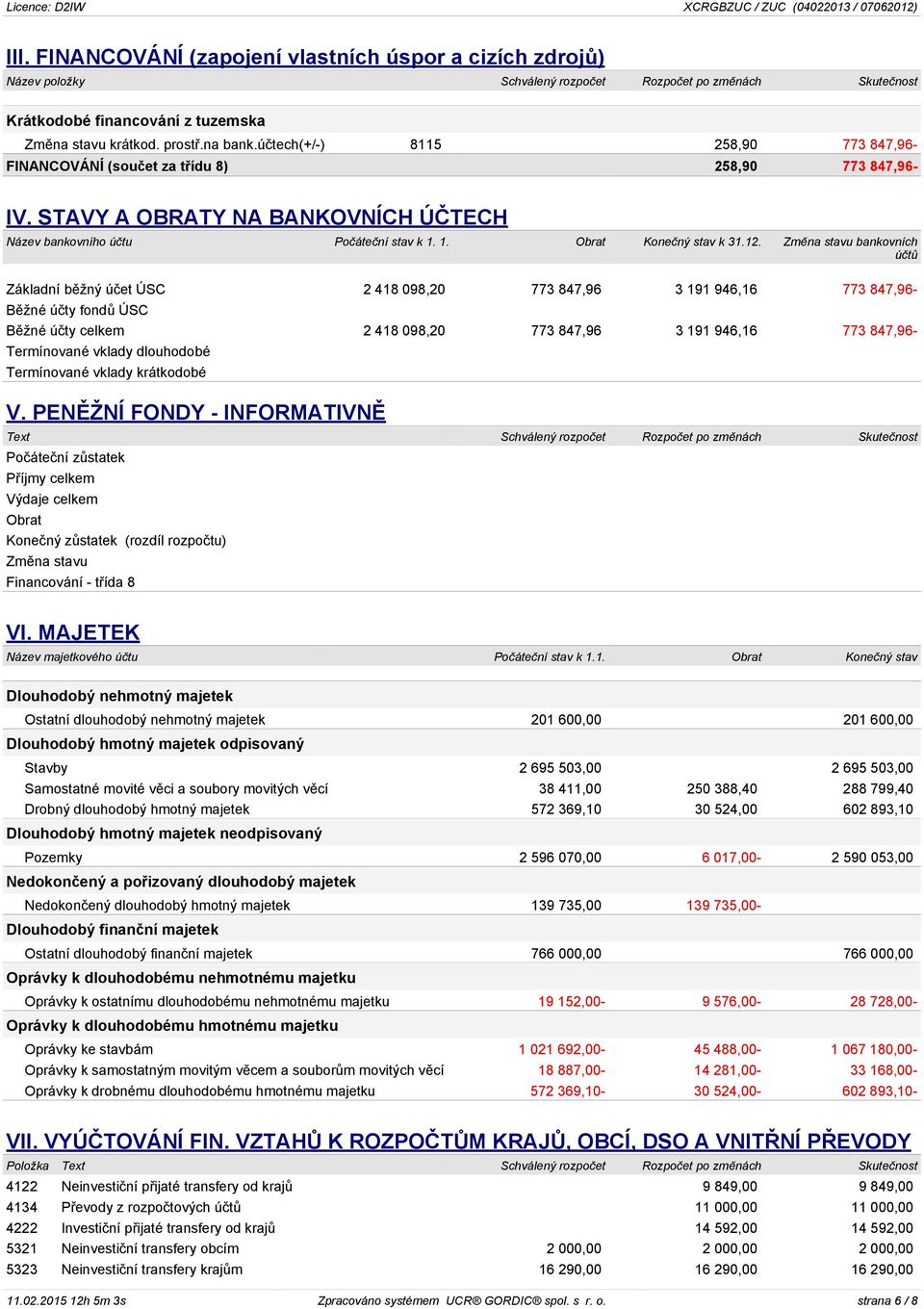Click 'Oprávky k drobnému dlouhodobému hmotnému majetku' row

pos(462,1091)
